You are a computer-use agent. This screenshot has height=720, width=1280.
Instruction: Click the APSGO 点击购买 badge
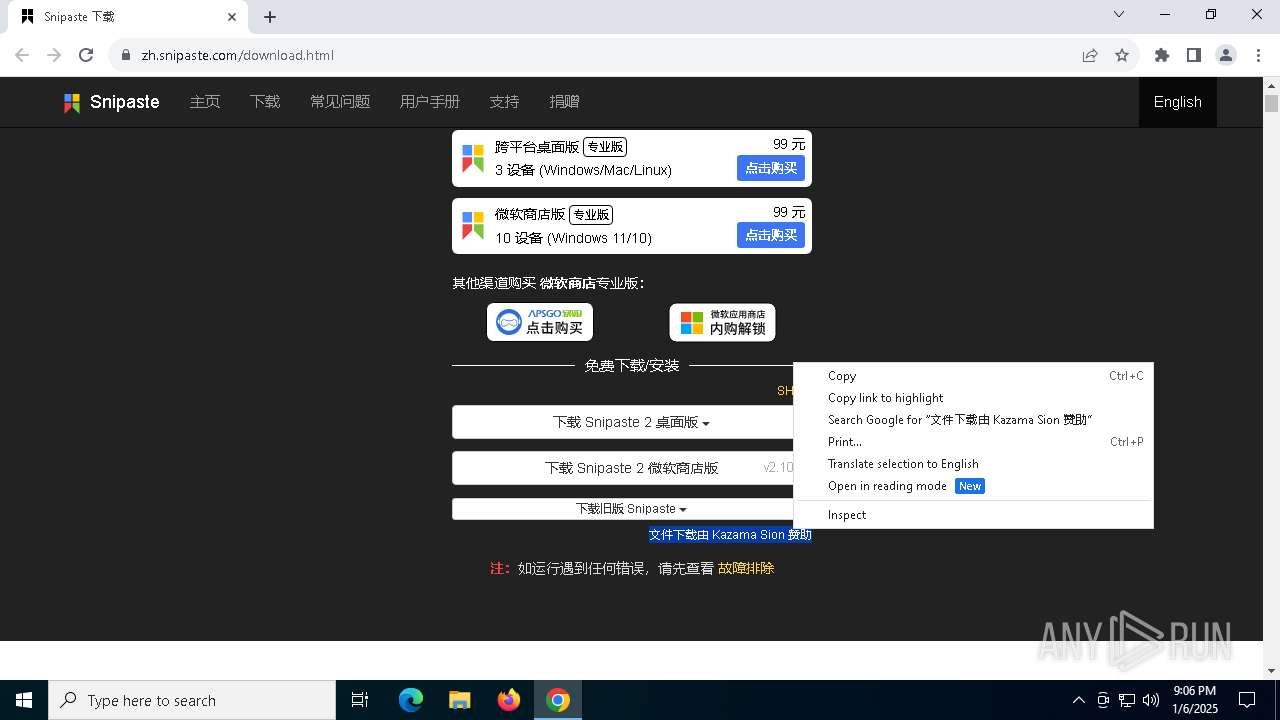pos(540,322)
